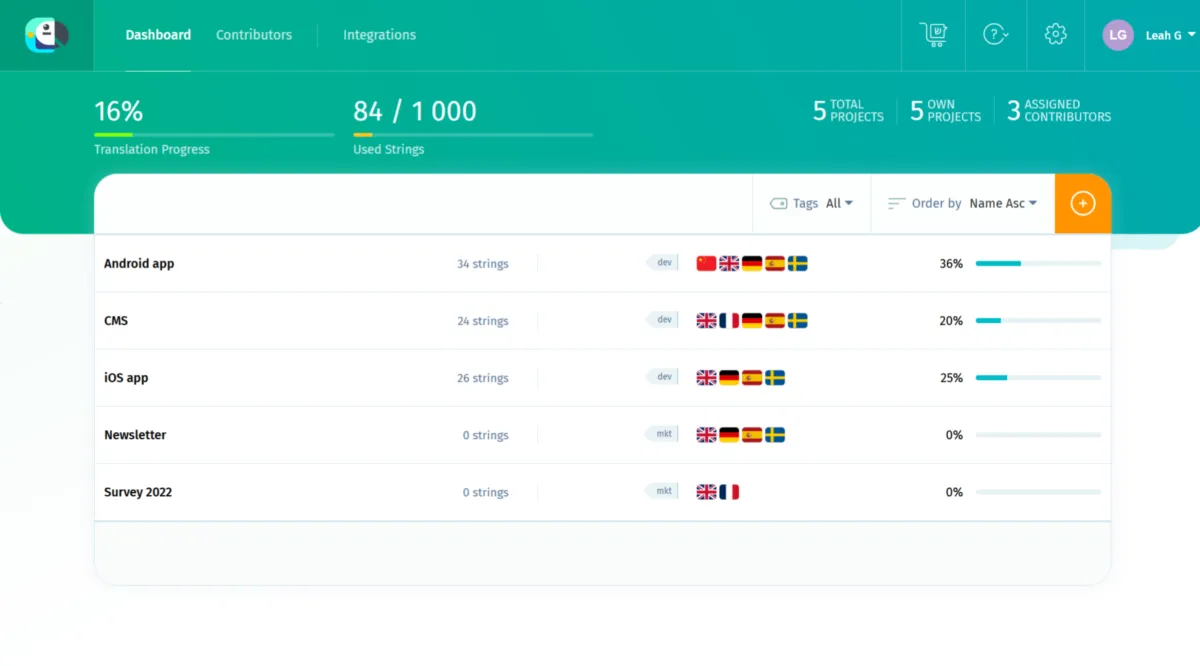The width and height of the screenshot is (1200, 666).
Task: Open the Integrations tab
Action: [379, 35]
